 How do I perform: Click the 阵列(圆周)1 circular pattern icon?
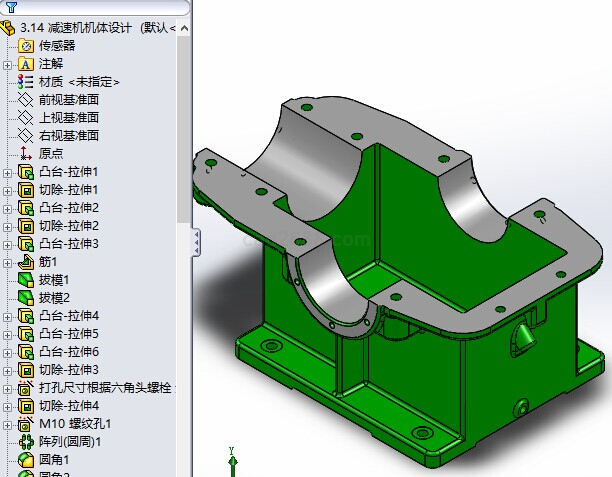click(x=26, y=441)
